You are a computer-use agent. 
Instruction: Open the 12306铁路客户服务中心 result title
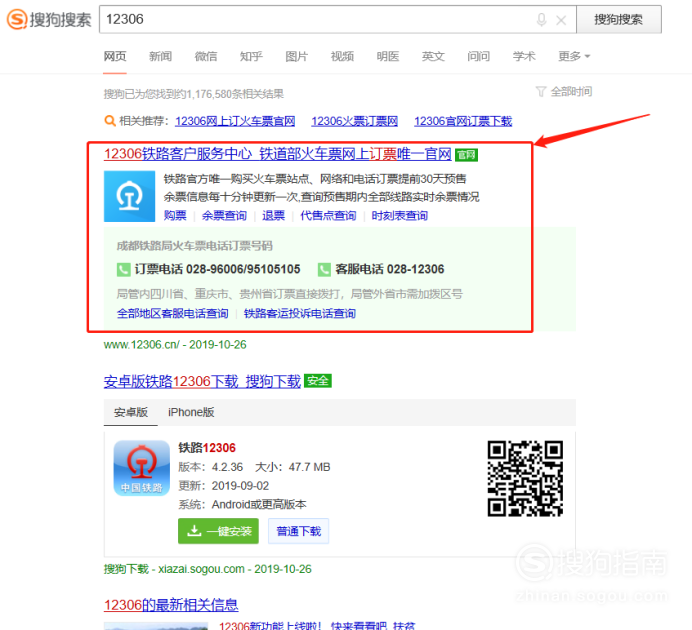[278, 154]
